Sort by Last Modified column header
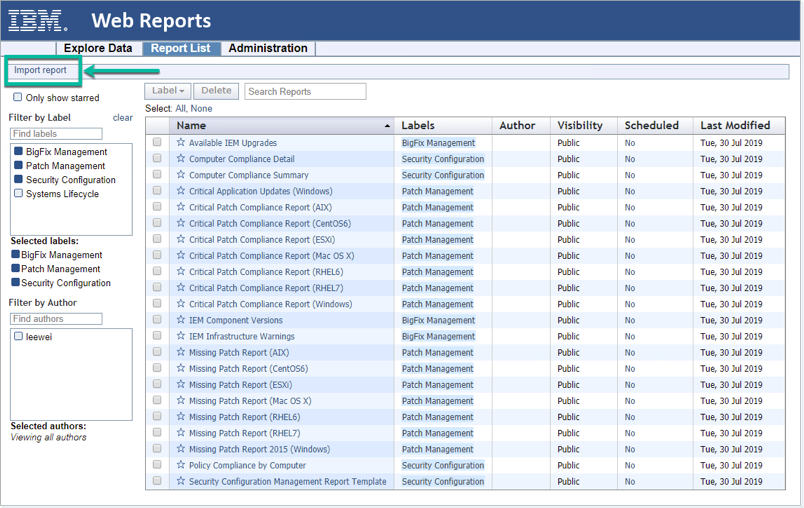The height and width of the screenshot is (508, 804). pyautogui.click(x=739, y=126)
